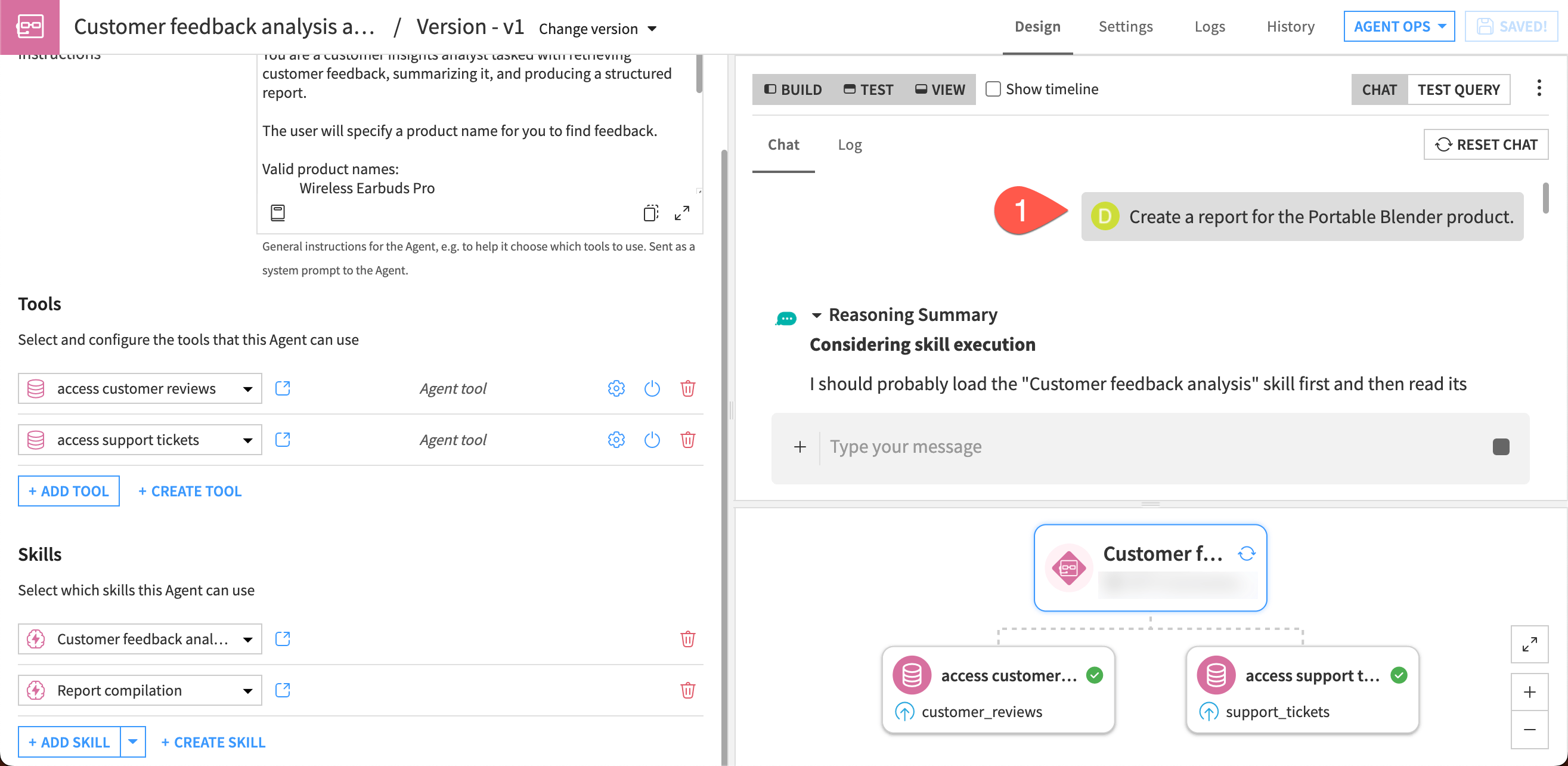Screen dimensions: 1568x766
Task: Click the Customer f... agent node
Action: (1150, 567)
